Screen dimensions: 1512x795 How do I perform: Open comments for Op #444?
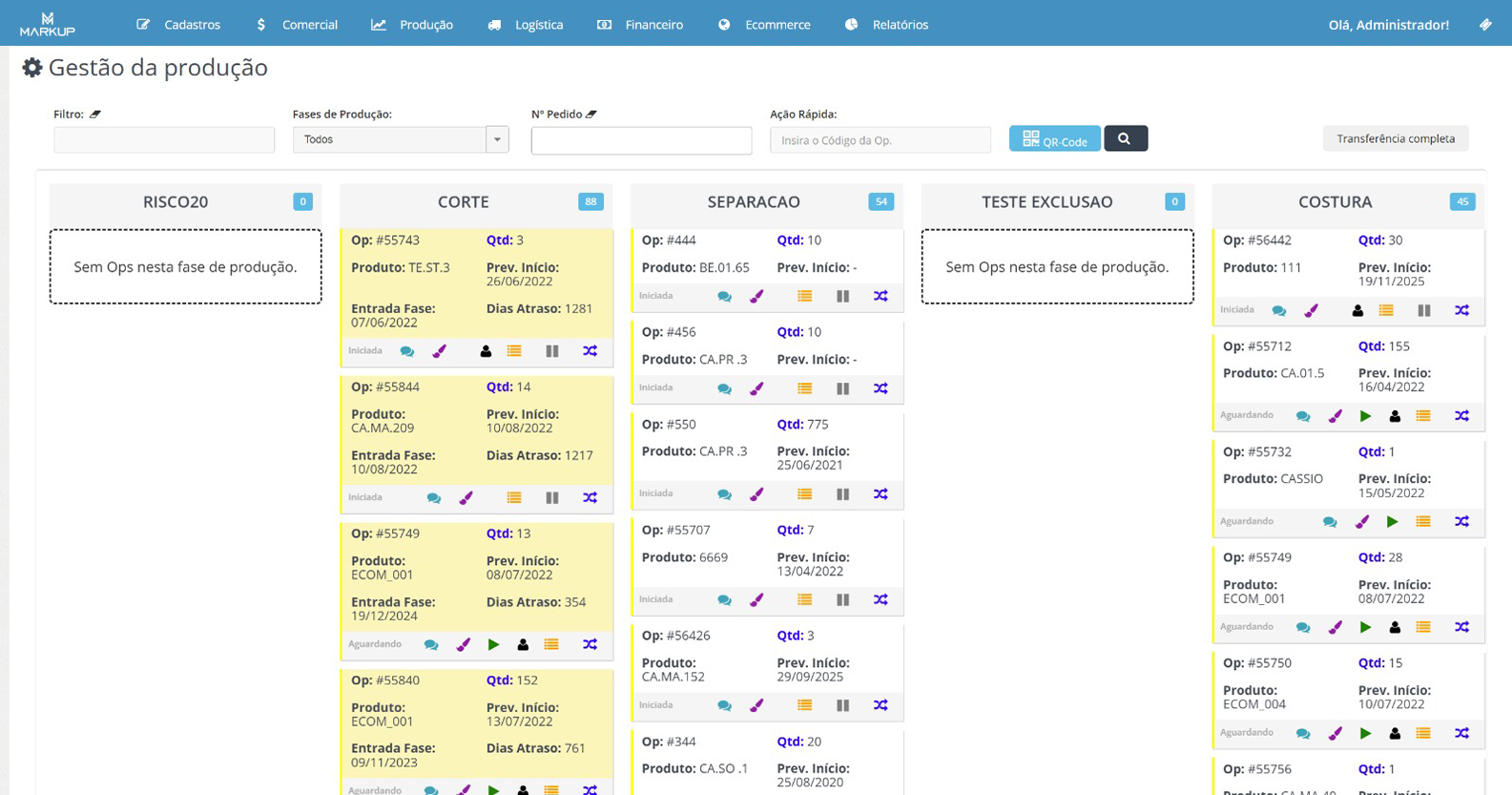pyautogui.click(x=725, y=297)
